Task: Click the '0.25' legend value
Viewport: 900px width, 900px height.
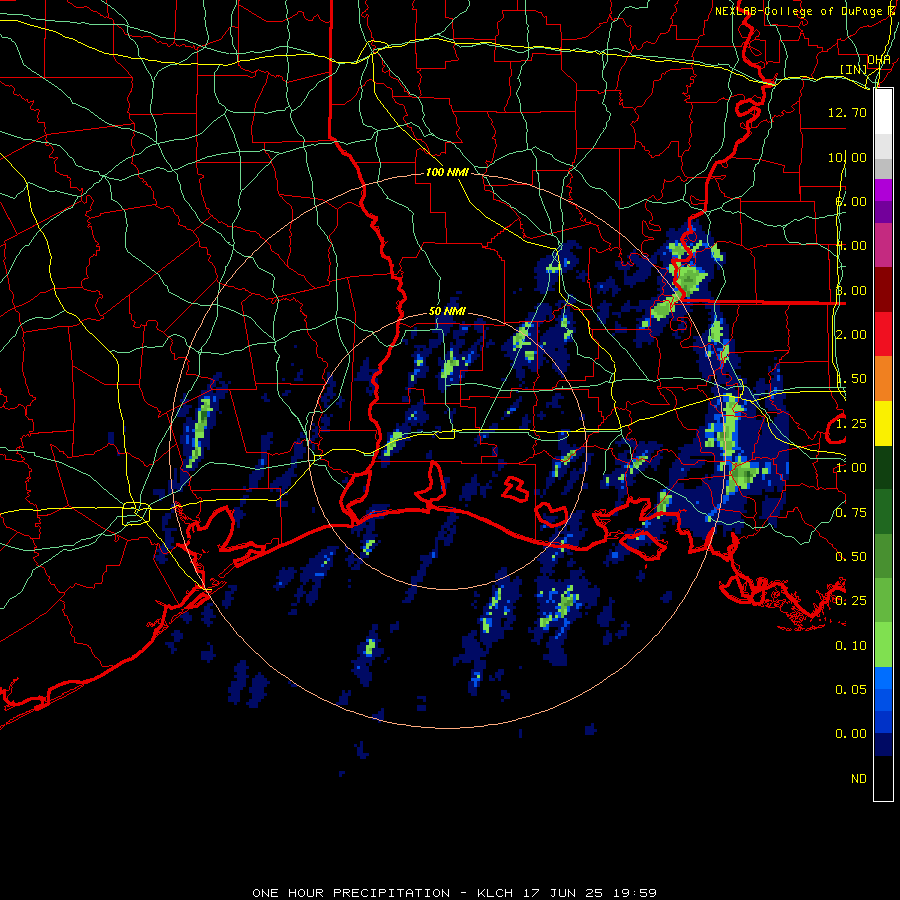Action: 851,601
